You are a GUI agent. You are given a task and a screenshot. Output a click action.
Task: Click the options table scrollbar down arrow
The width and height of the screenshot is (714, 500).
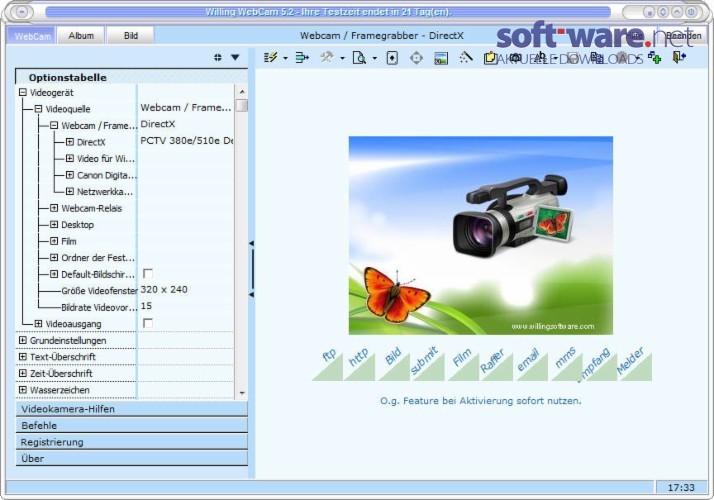click(242, 393)
